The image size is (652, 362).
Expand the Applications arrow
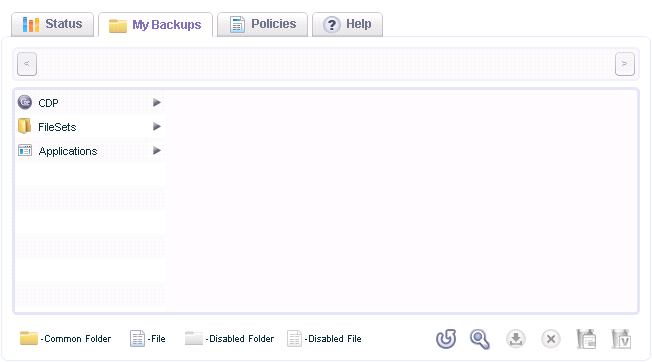(157, 150)
